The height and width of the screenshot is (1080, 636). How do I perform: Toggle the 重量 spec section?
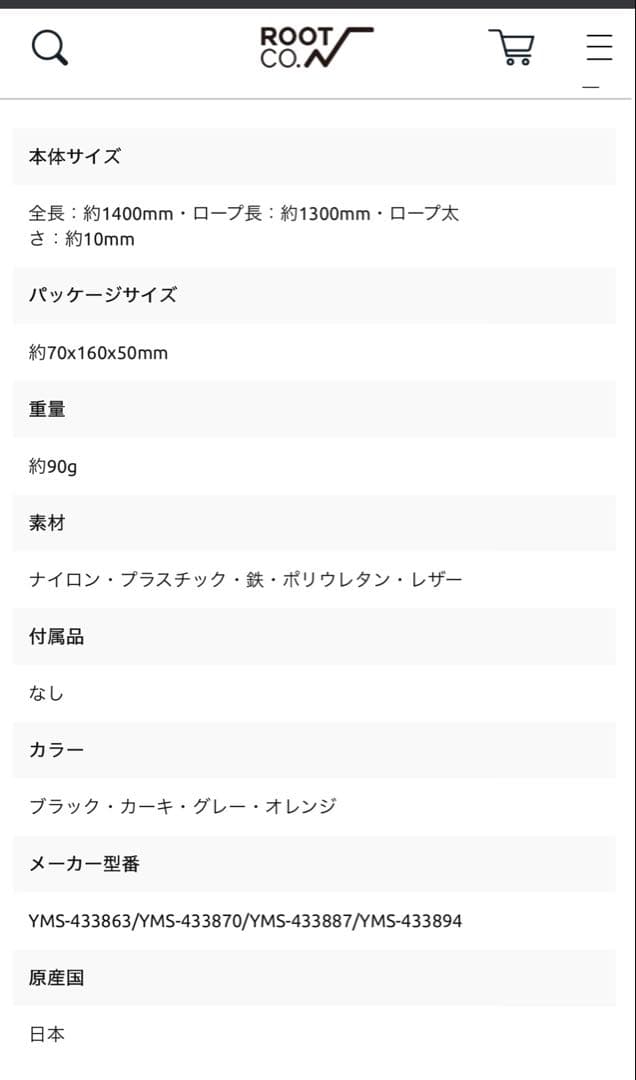point(318,409)
